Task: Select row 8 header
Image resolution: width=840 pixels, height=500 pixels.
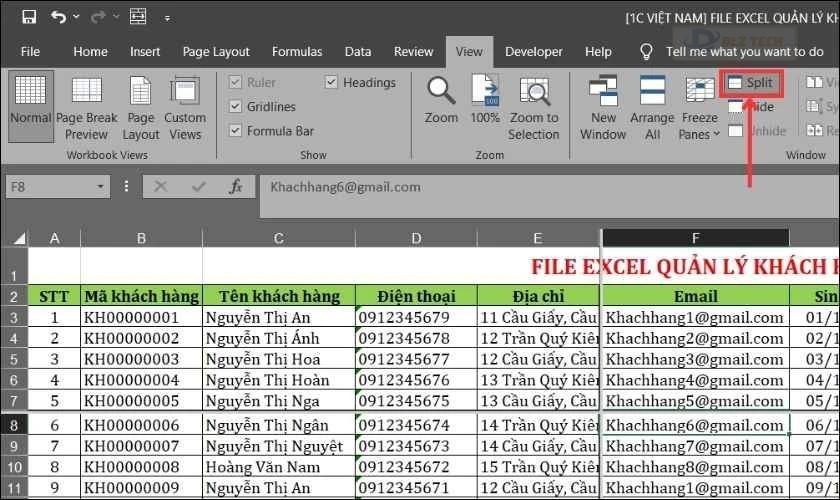Action: [x=14, y=425]
